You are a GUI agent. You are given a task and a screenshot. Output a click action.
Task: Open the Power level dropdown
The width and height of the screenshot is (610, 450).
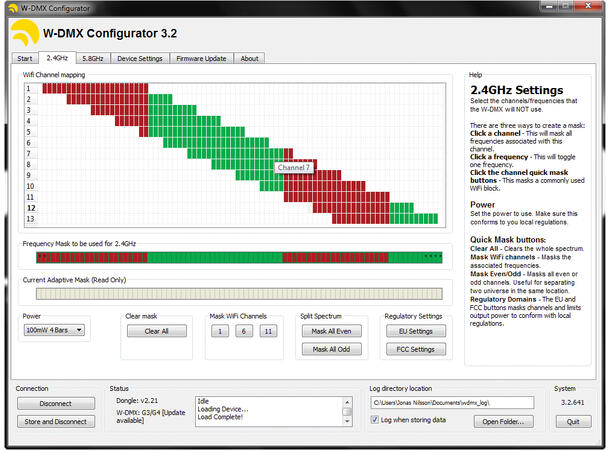click(55, 330)
